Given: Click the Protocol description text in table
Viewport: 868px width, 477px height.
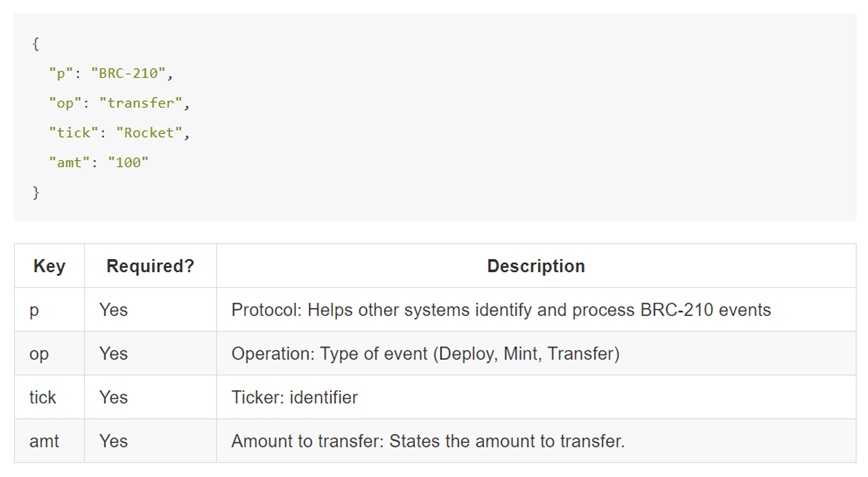Looking at the screenshot, I should coord(501,310).
